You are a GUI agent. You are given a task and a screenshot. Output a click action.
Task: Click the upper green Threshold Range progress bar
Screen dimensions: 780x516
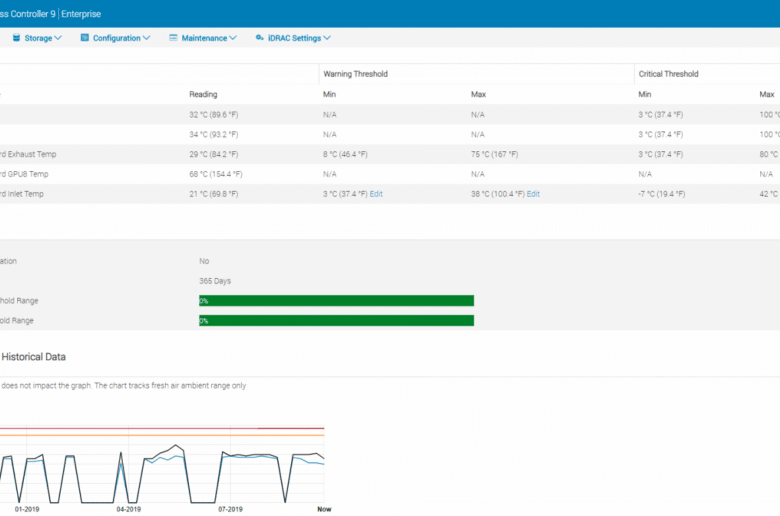point(336,301)
